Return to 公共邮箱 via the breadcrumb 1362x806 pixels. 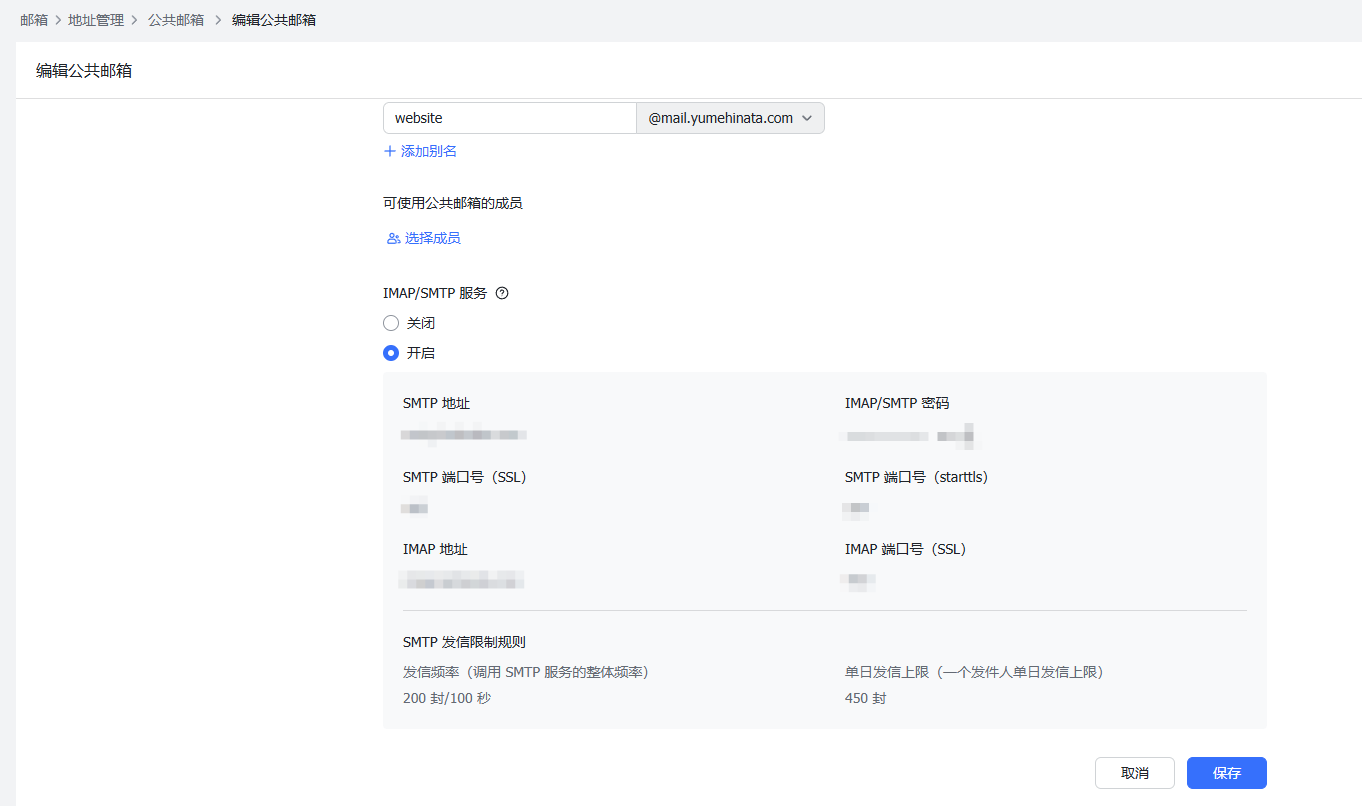[176, 20]
